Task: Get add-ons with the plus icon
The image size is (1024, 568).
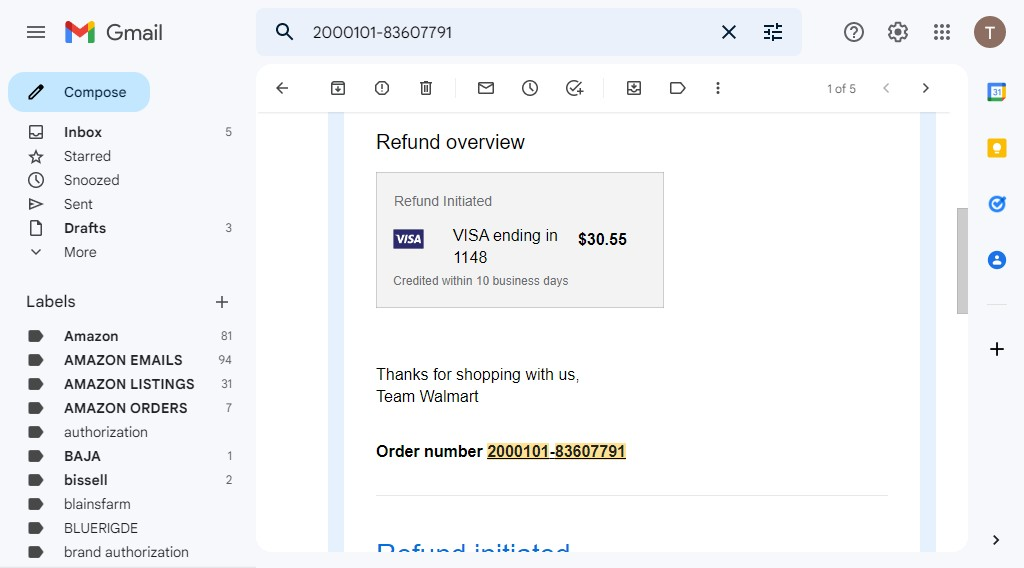Action: pyautogui.click(x=997, y=349)
